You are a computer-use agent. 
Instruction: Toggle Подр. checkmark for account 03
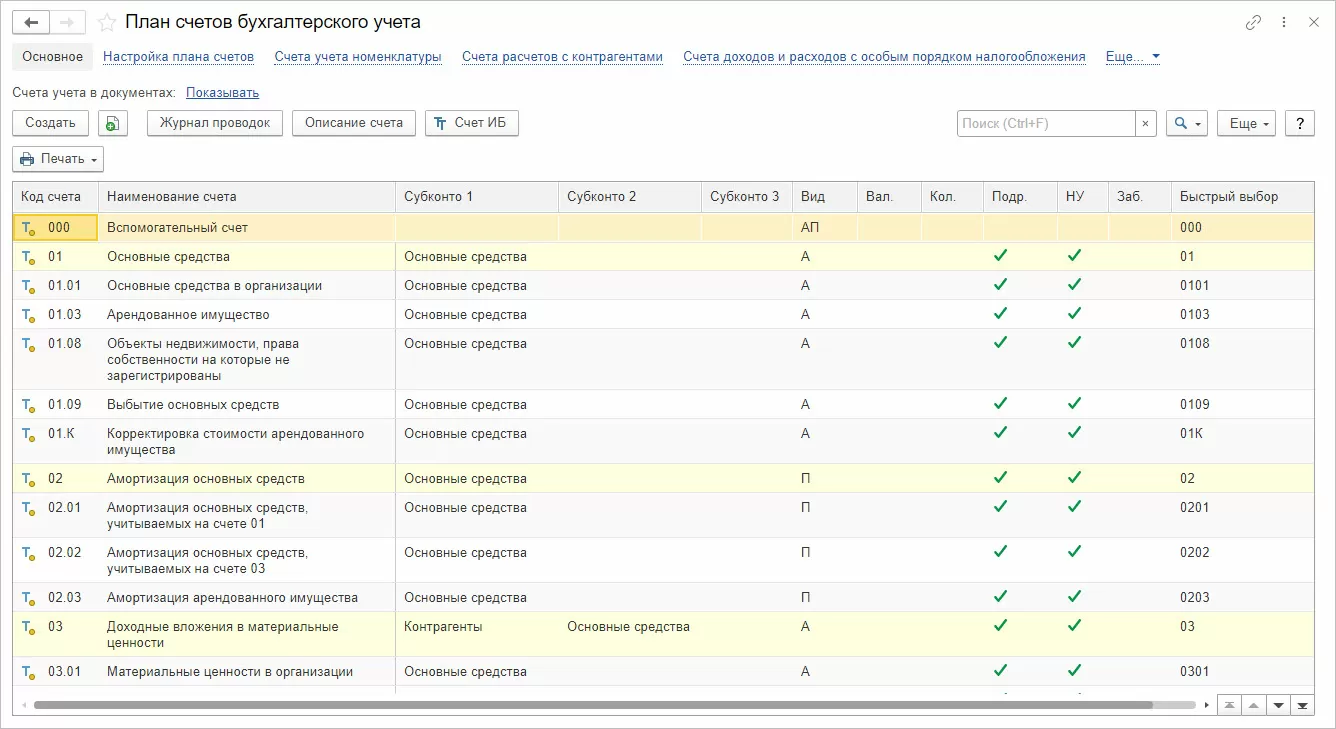click(1000, 626)
